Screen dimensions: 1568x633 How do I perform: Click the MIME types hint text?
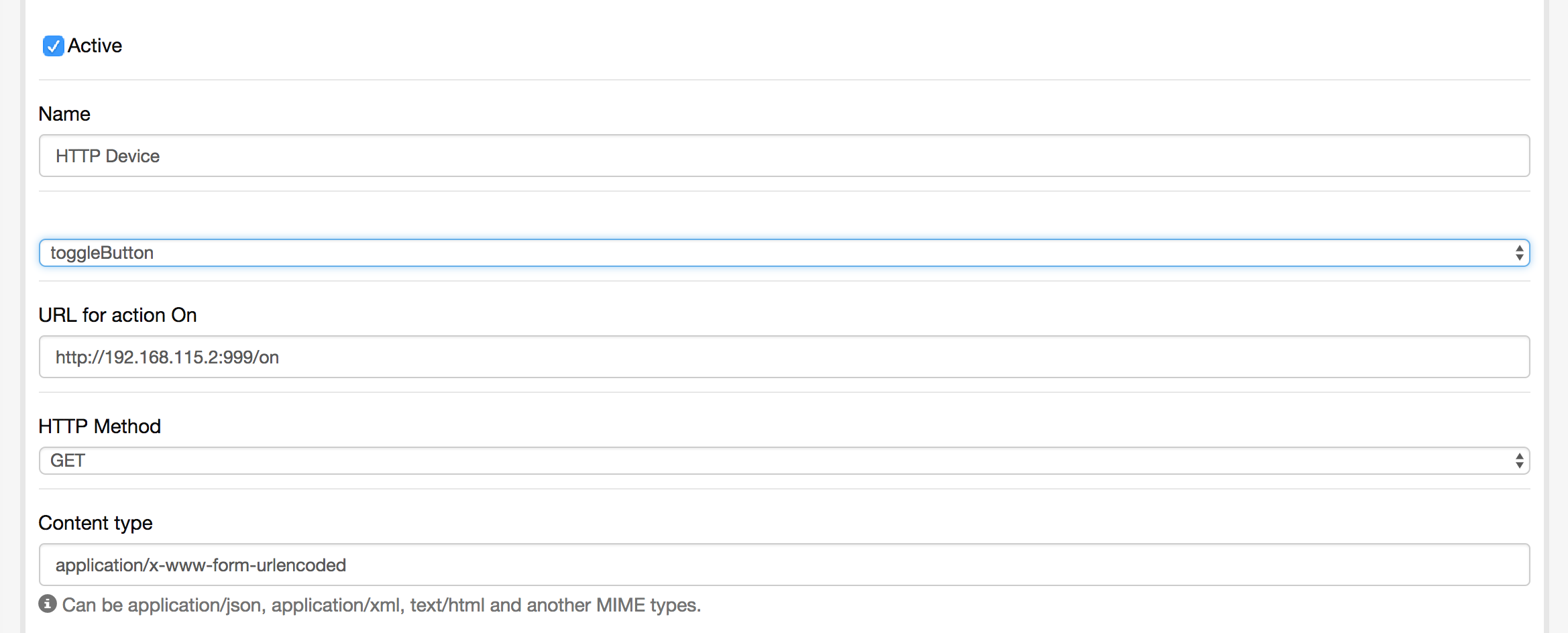[x=381, y=605]
